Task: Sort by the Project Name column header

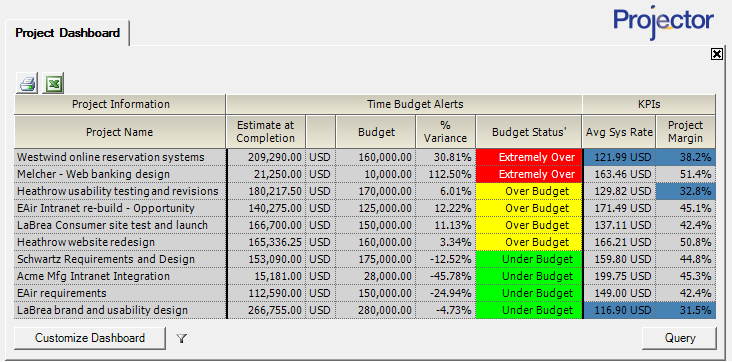Action: (120, 132)
